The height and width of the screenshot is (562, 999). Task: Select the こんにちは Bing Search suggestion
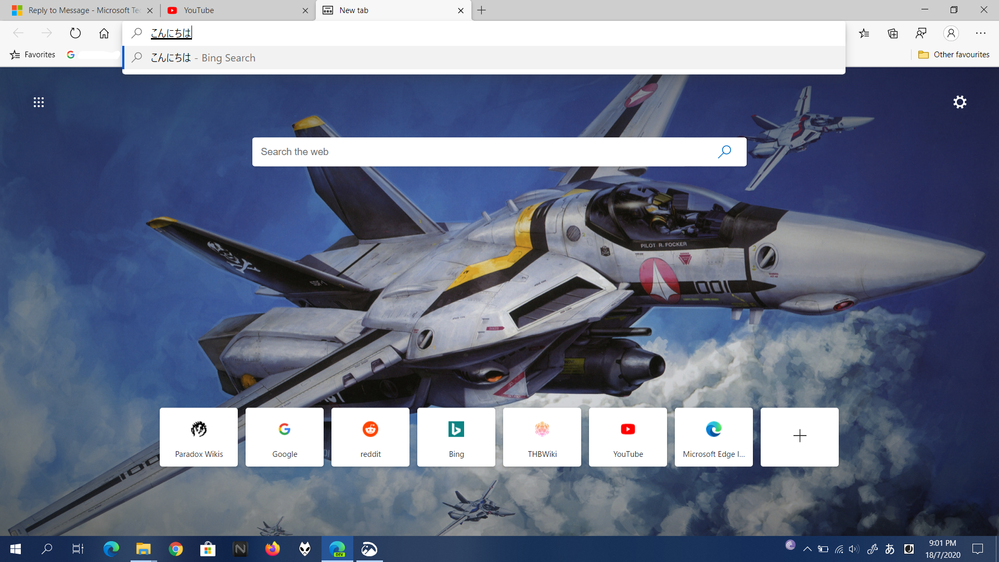[484, 58]
